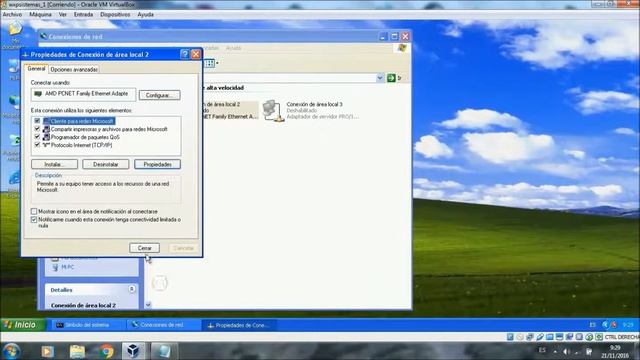Screen dimensions: 640x360
Task: Click the Instalar button
Action: [54, 164]
